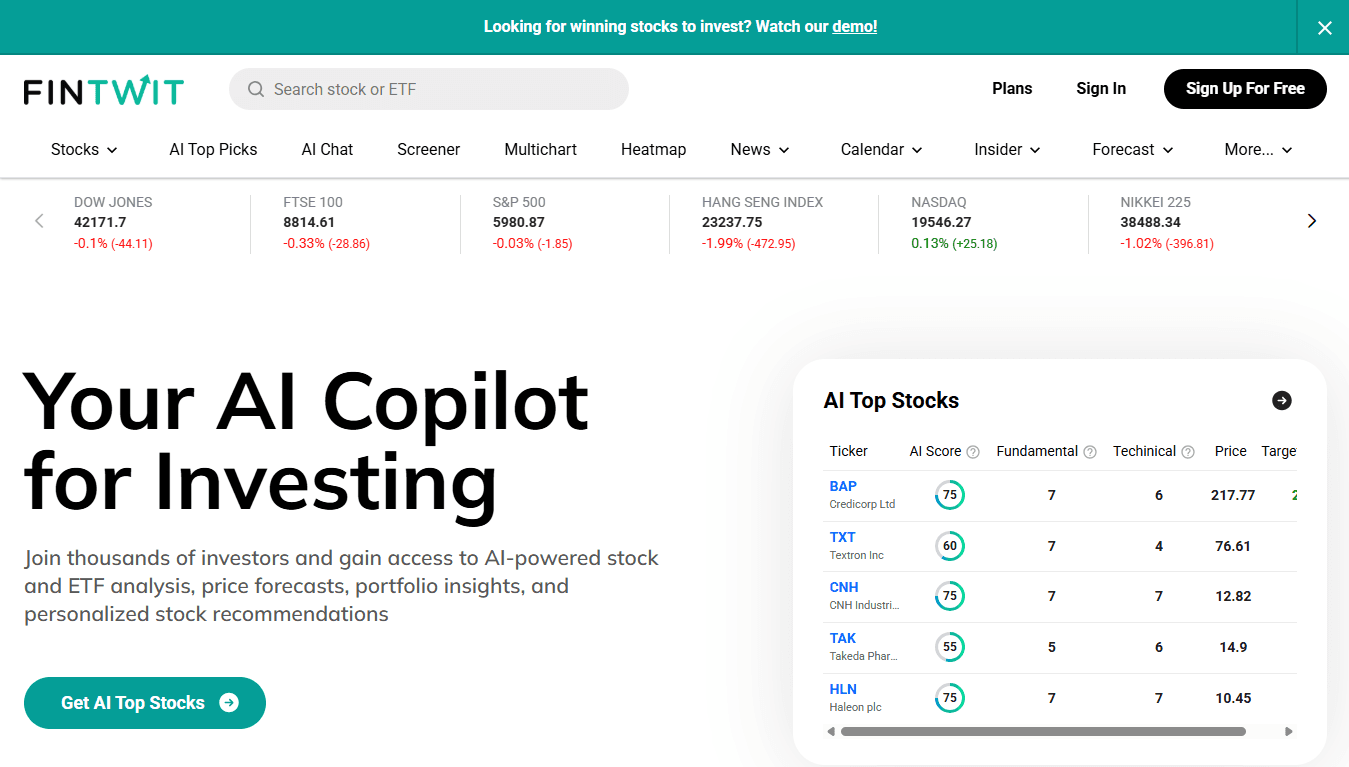The image size is (1349, 767).
Task: Click the Technical column help icon
Action: coord(1188,452)
